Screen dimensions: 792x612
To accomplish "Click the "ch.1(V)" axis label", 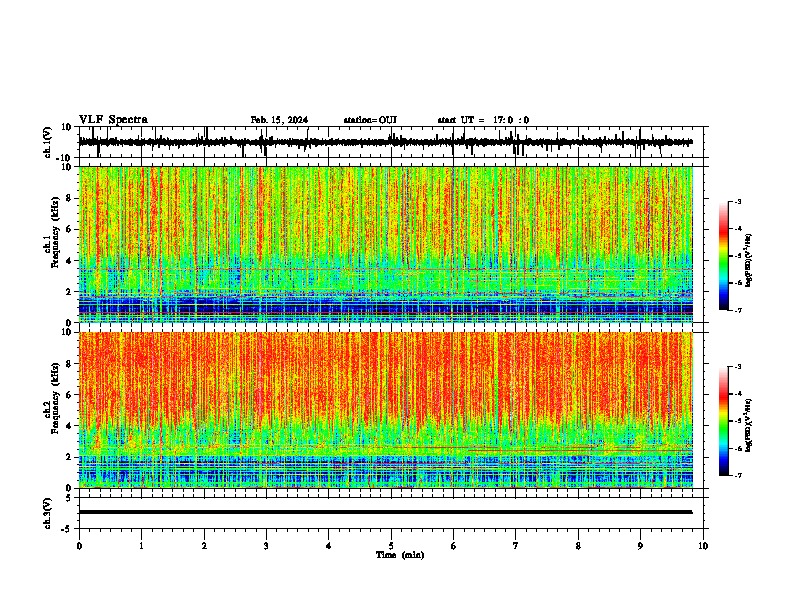I will (47, 142).
